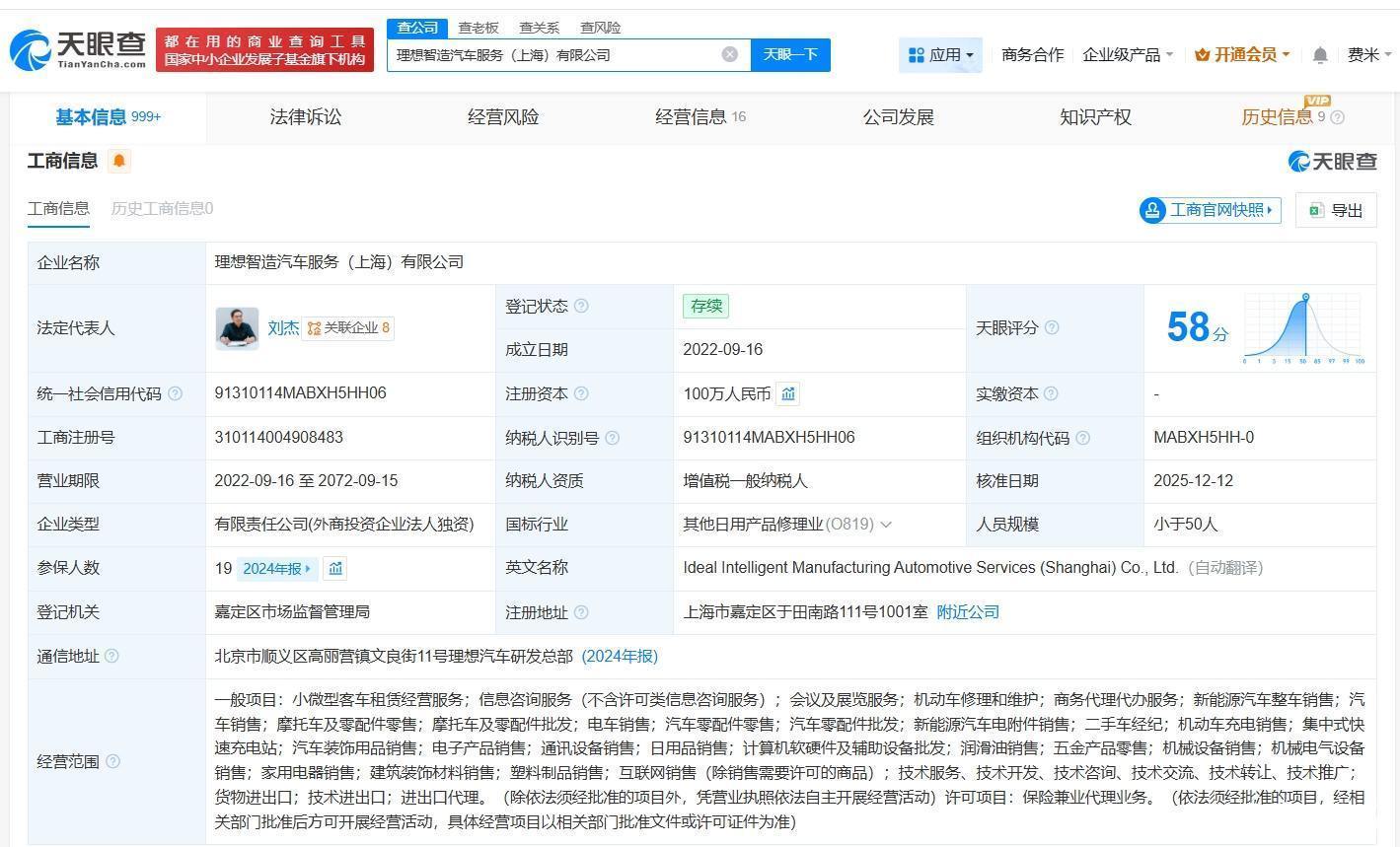Open the 开通会员 membership dropdown
1400x847 pixels.
click(1242, 55)
